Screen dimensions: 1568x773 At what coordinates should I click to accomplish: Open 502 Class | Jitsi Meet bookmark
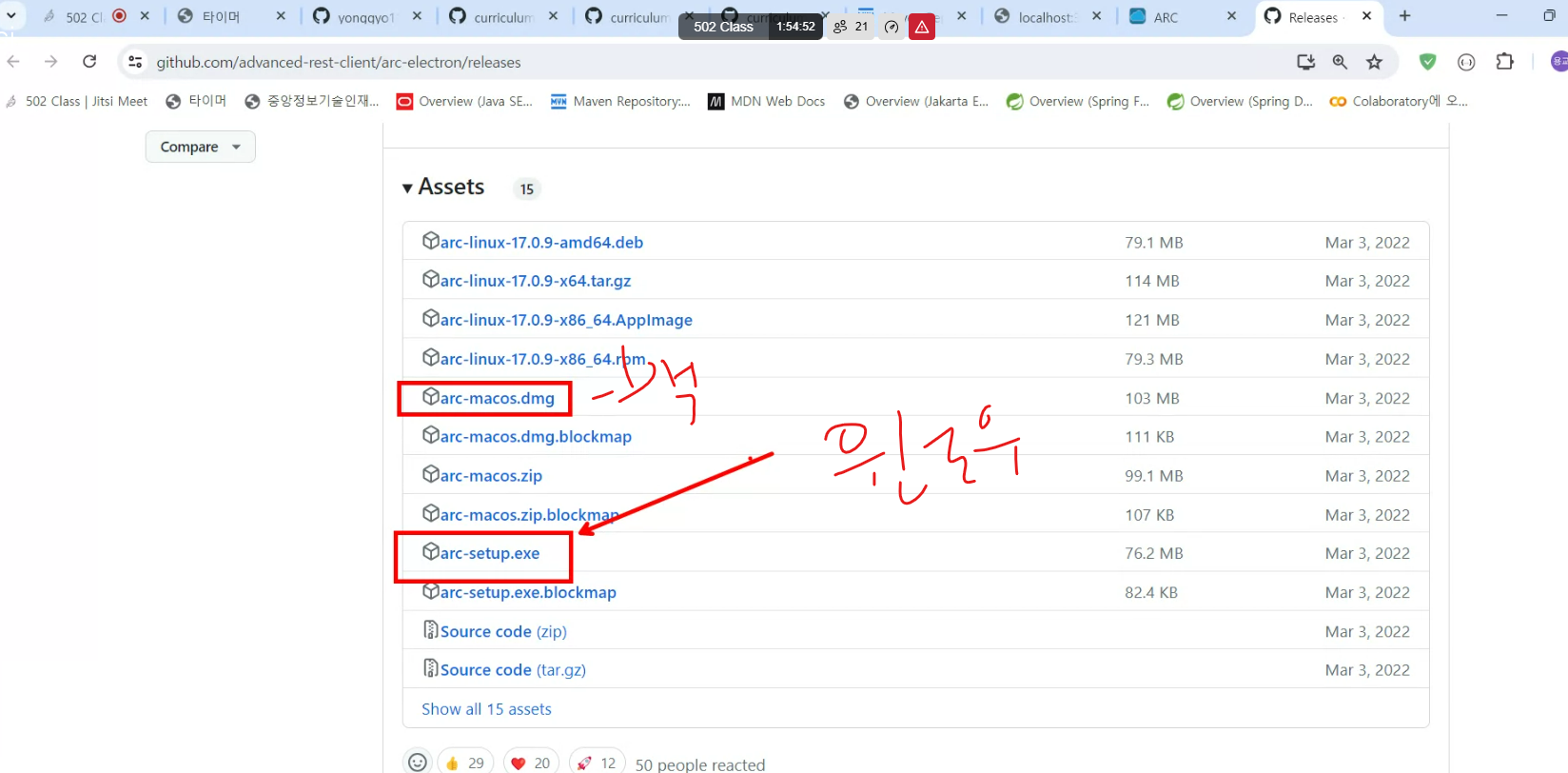77,101
